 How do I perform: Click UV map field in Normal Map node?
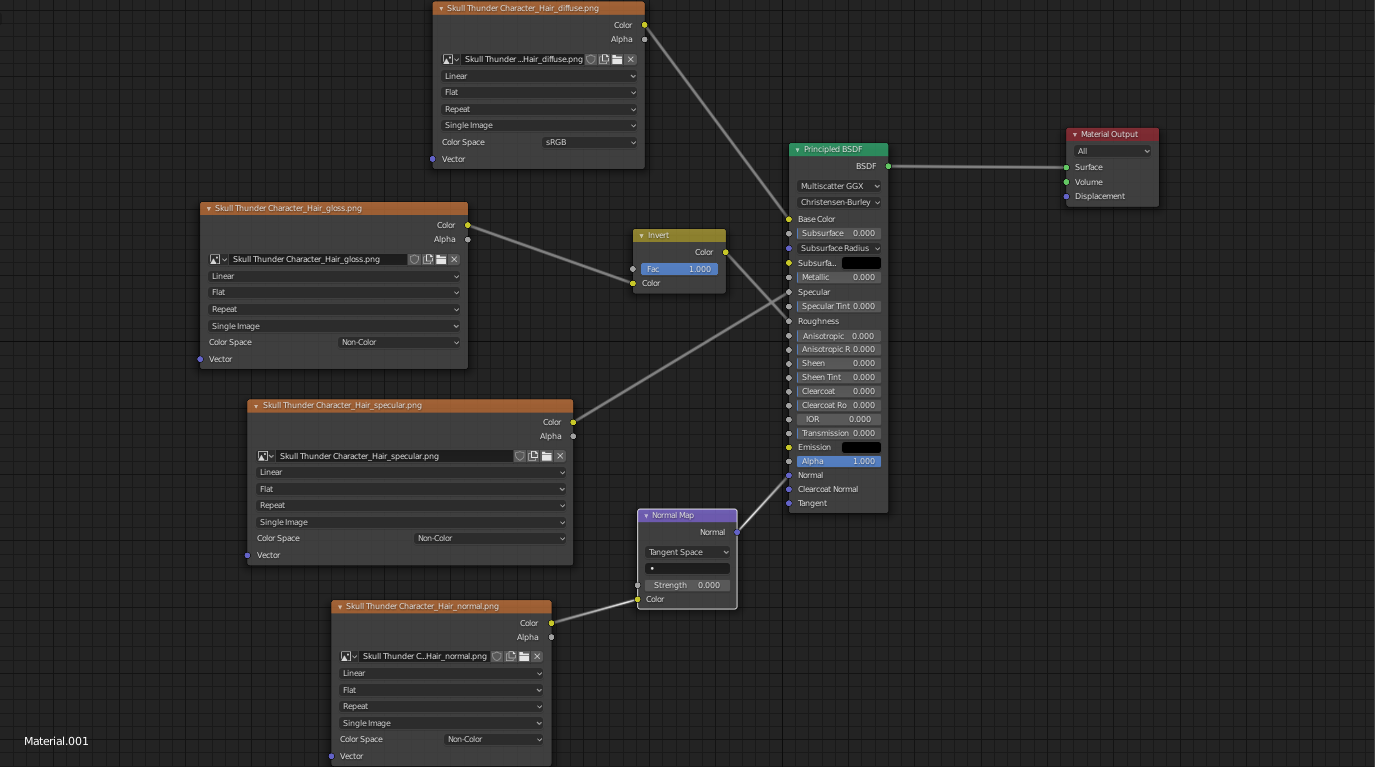click(x=687, y=568)
